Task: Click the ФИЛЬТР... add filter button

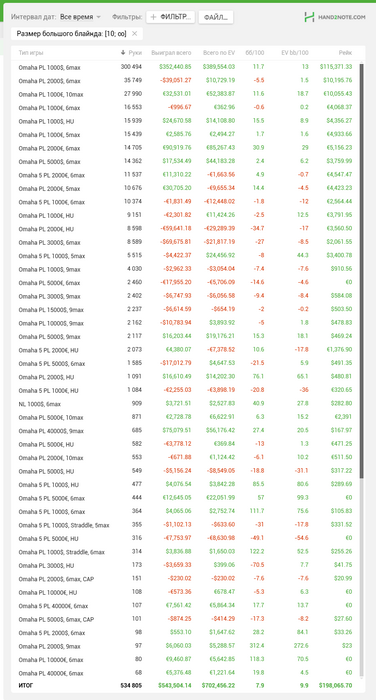Action: coord(170,17)
